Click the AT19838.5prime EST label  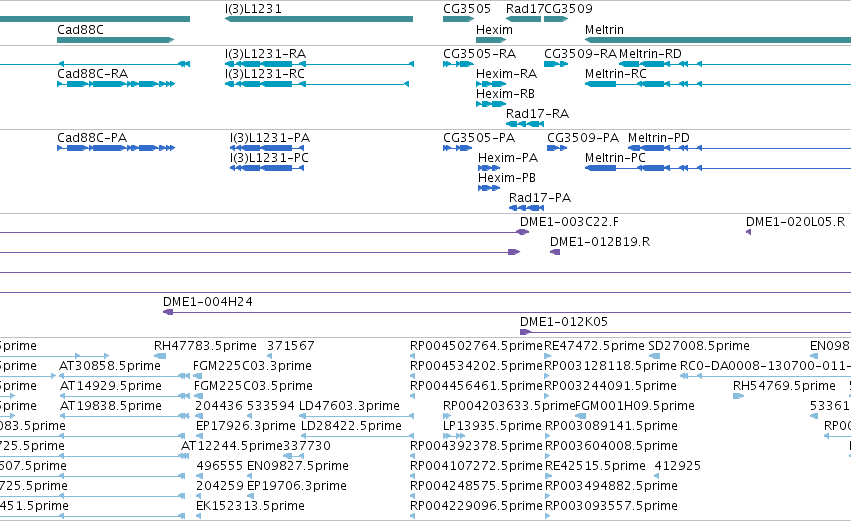click(x=110, y=406)
